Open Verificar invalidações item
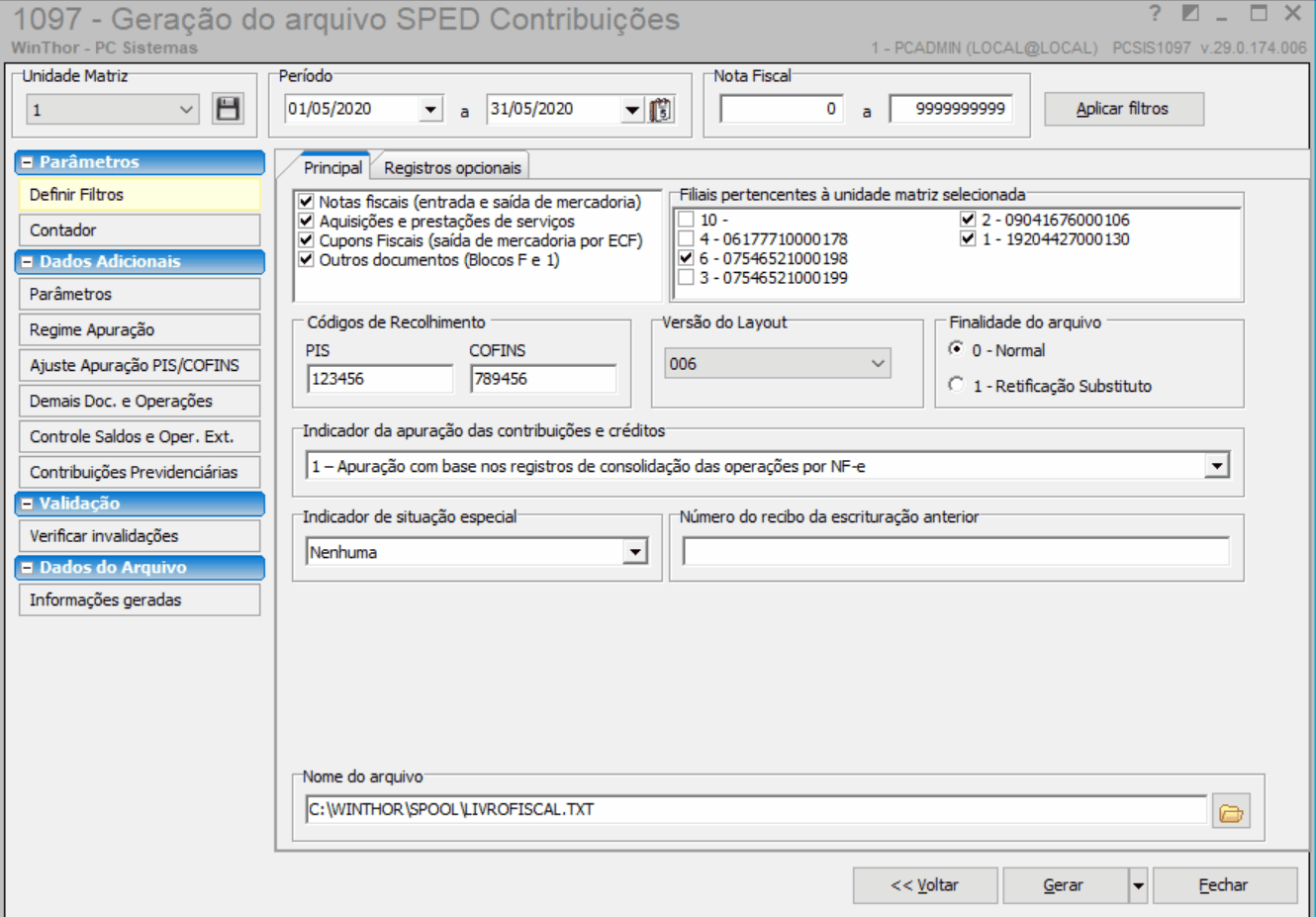 [x=140, y=536]
